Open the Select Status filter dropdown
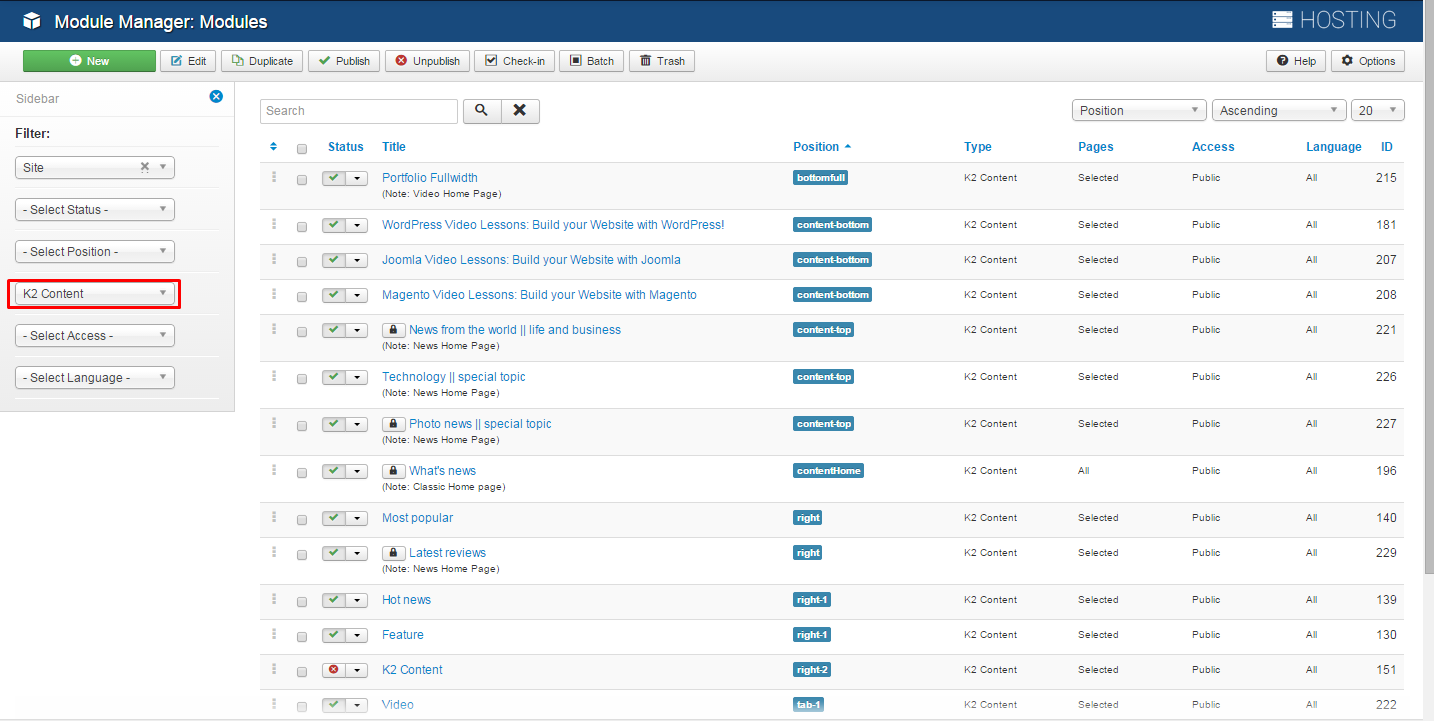This screenshot has width=1434, height=721. click(x=95, y=210)
